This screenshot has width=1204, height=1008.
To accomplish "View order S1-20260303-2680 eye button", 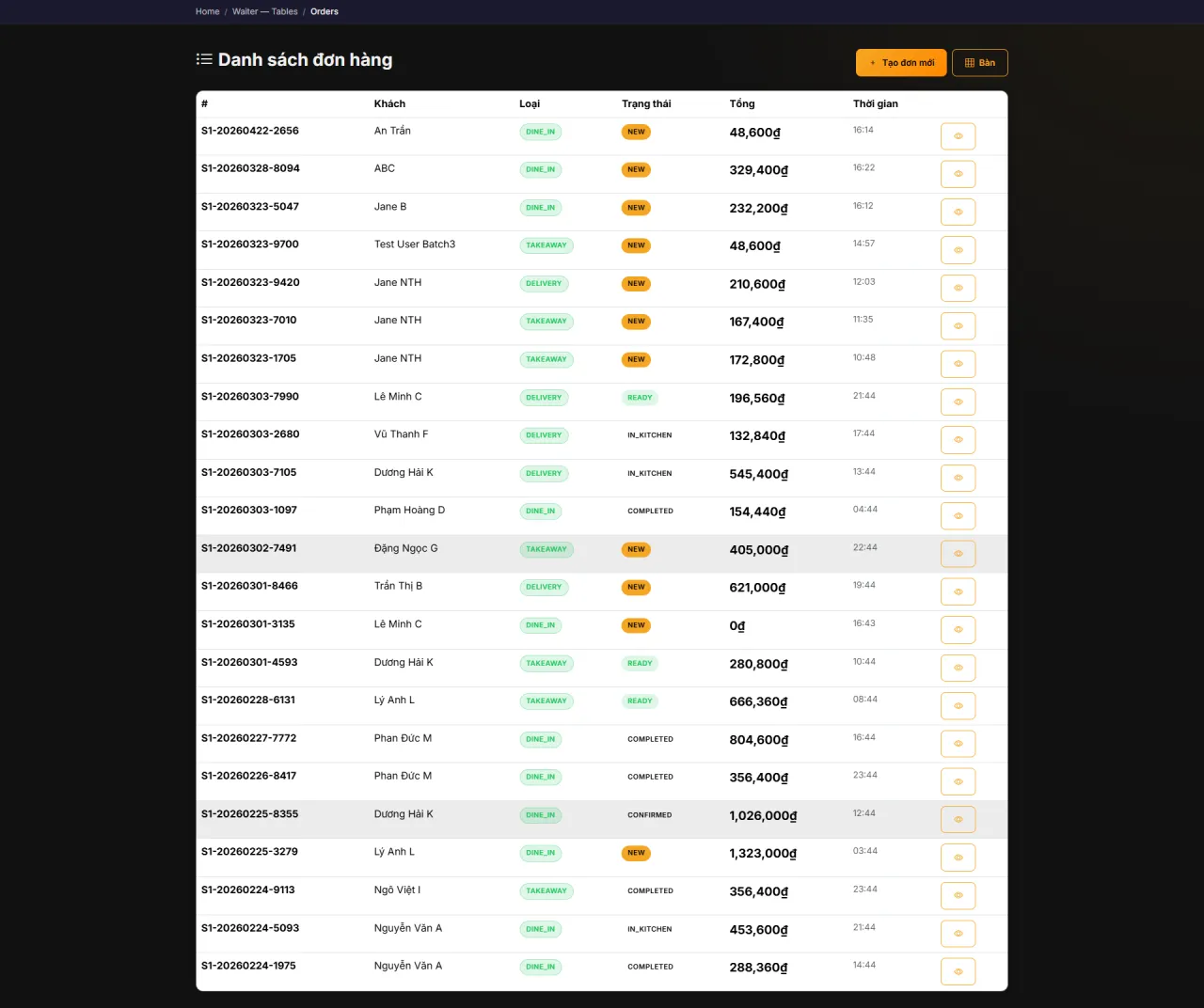I will [x=958, y=440].
